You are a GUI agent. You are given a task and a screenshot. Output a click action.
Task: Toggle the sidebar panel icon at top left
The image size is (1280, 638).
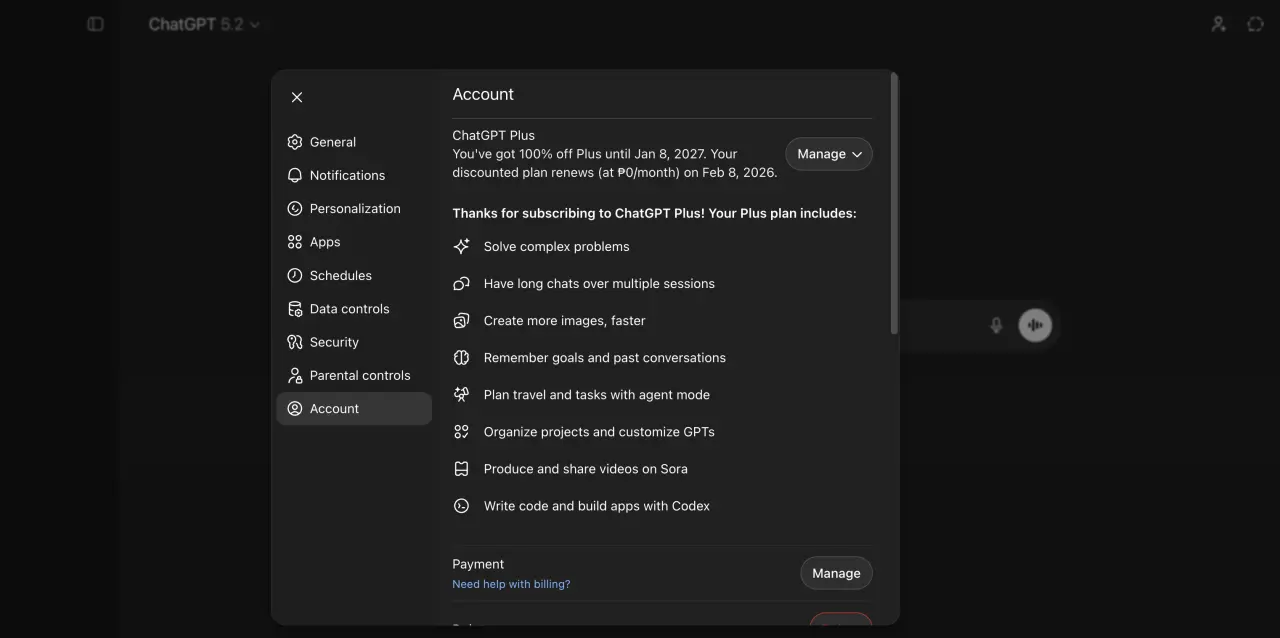pos(96,24)
